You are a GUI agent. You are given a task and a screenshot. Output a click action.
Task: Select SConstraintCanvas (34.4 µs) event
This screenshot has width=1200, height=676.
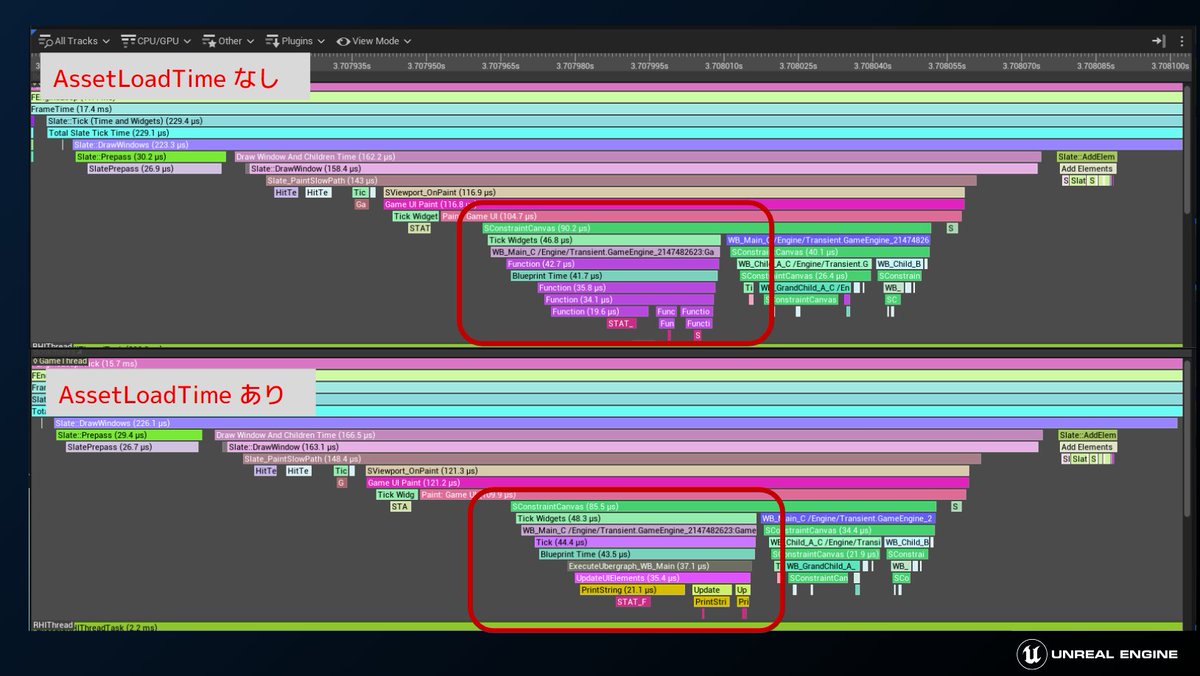pyautogui.click(x=848, y=530)
